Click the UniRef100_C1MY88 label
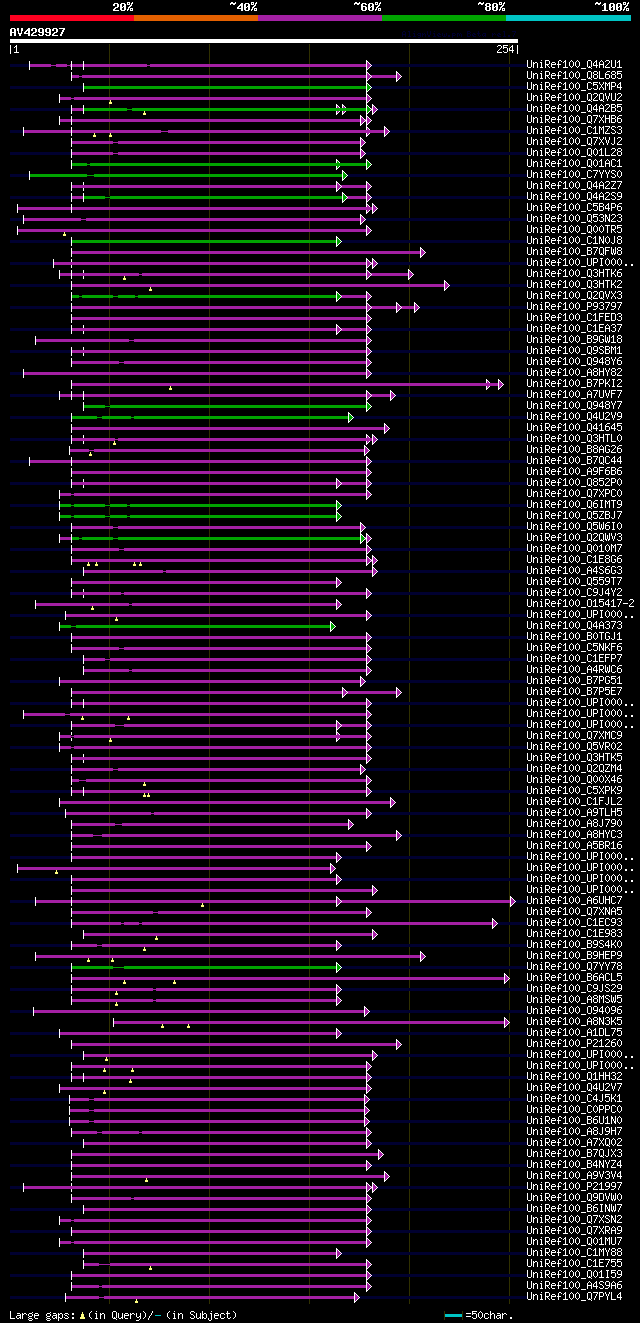This screenshot has width=640, height=1323. pos(575,1252)
